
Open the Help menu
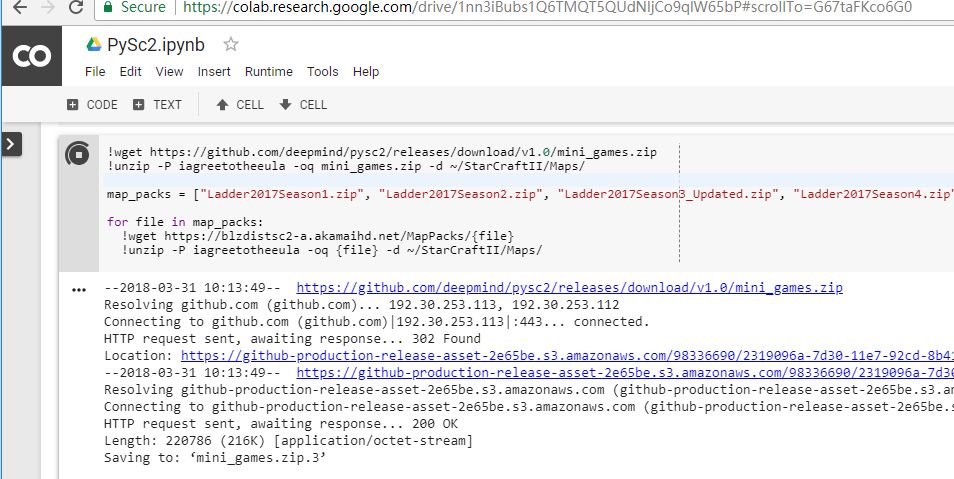(366, 71)
